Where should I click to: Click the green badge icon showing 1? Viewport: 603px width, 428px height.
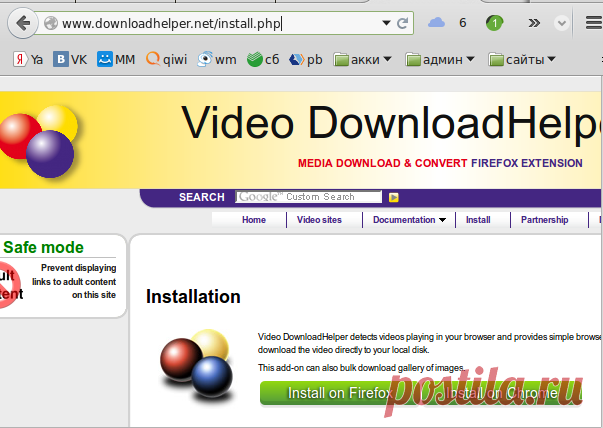[494, 23]
